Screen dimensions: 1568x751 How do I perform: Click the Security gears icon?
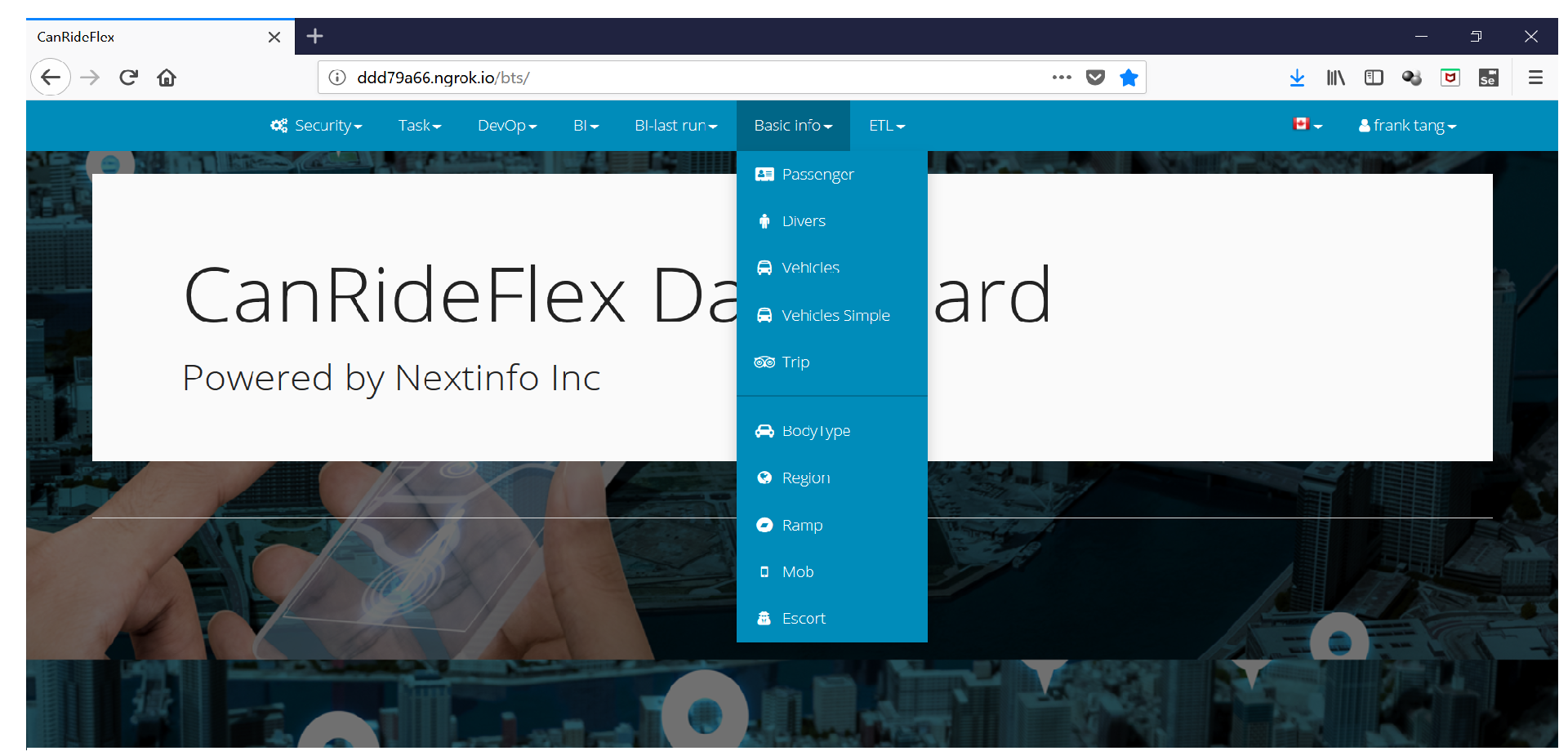(x=279, y=126)
